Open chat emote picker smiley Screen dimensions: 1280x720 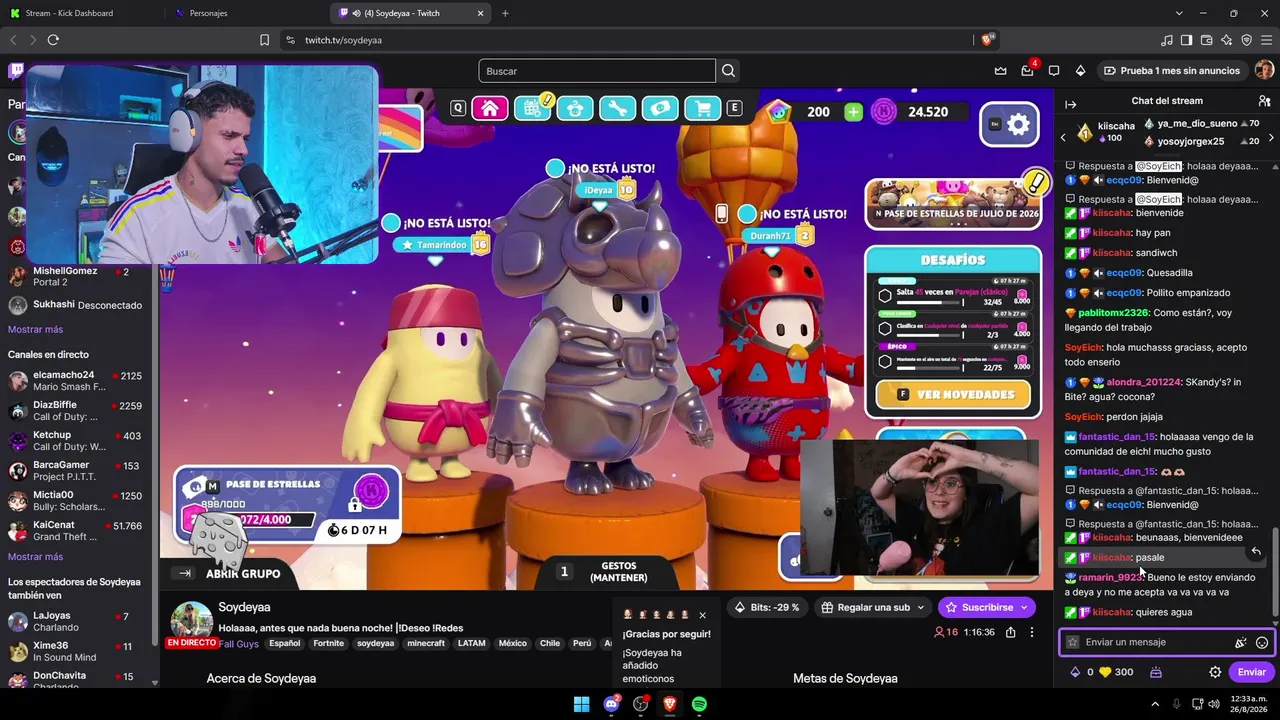pyautogui.click(x=1262, y=643)
